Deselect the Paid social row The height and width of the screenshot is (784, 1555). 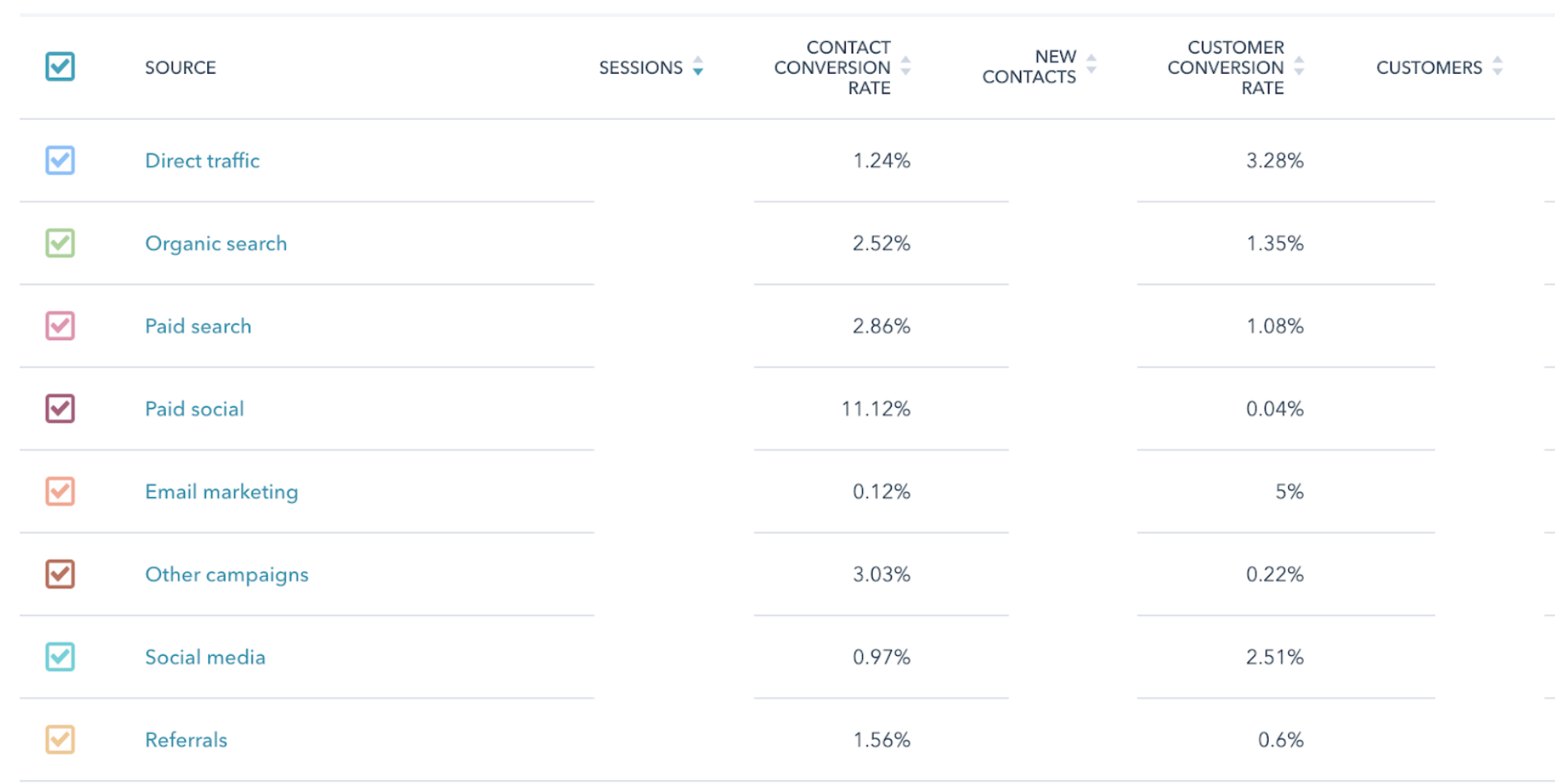[x=58, y=408]
